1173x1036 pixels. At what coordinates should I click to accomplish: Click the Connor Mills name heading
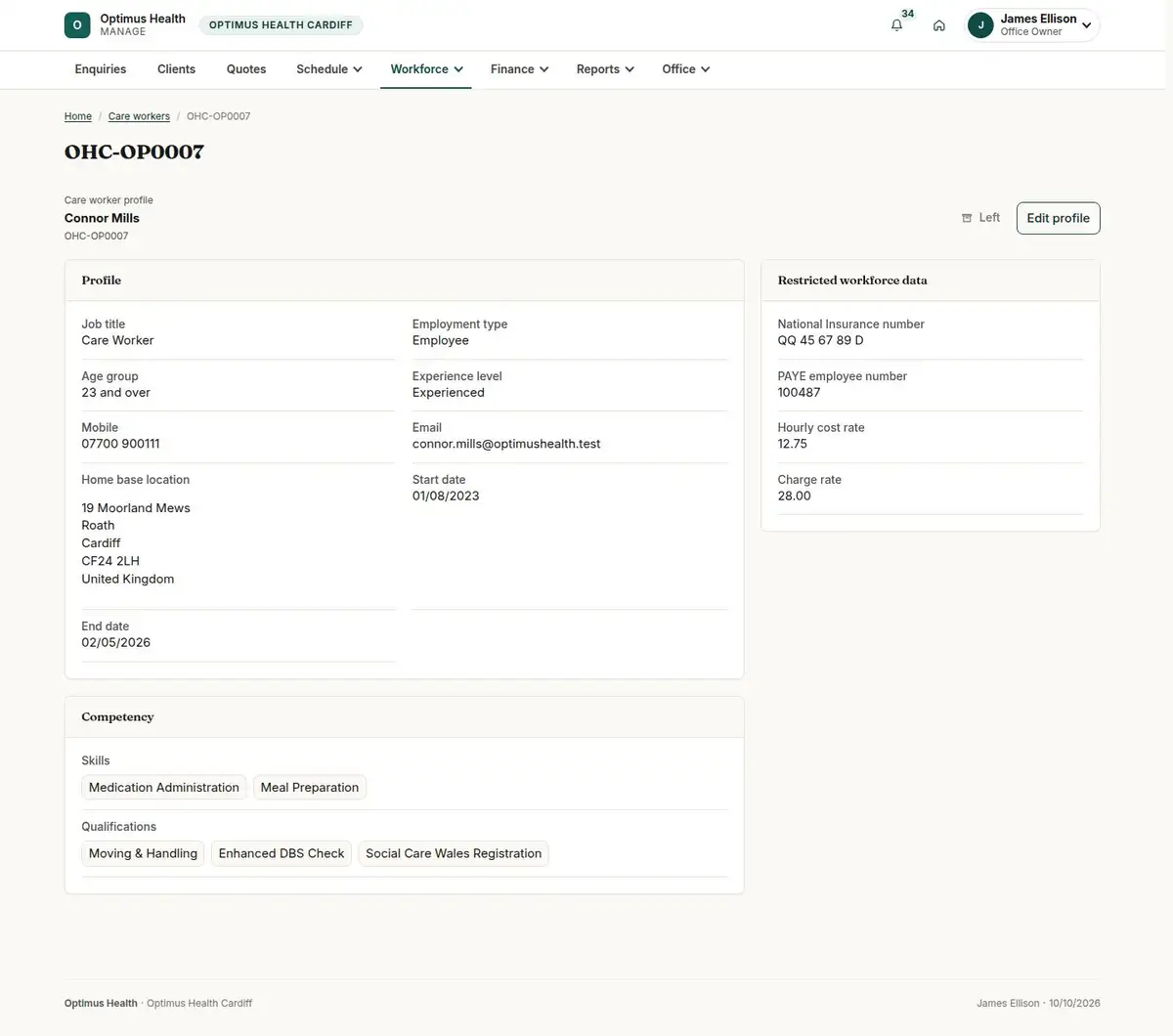[x=102, y=218]
